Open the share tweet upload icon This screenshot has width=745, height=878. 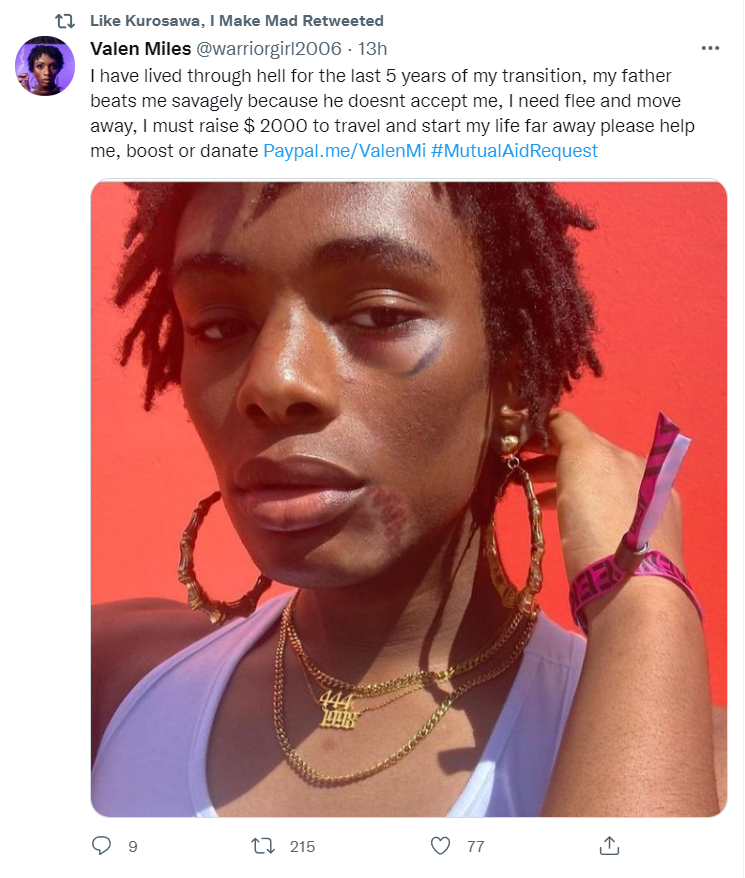coord(609,846)
